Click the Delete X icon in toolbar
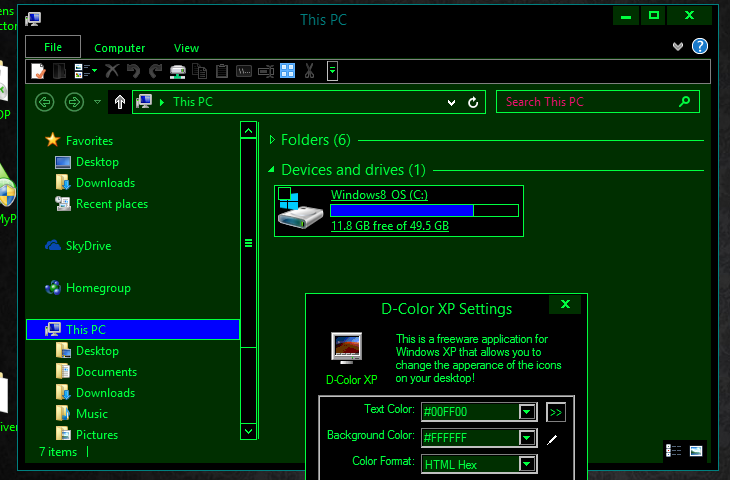The height and width of the screenshot is (480, 730). click(112, 71)
